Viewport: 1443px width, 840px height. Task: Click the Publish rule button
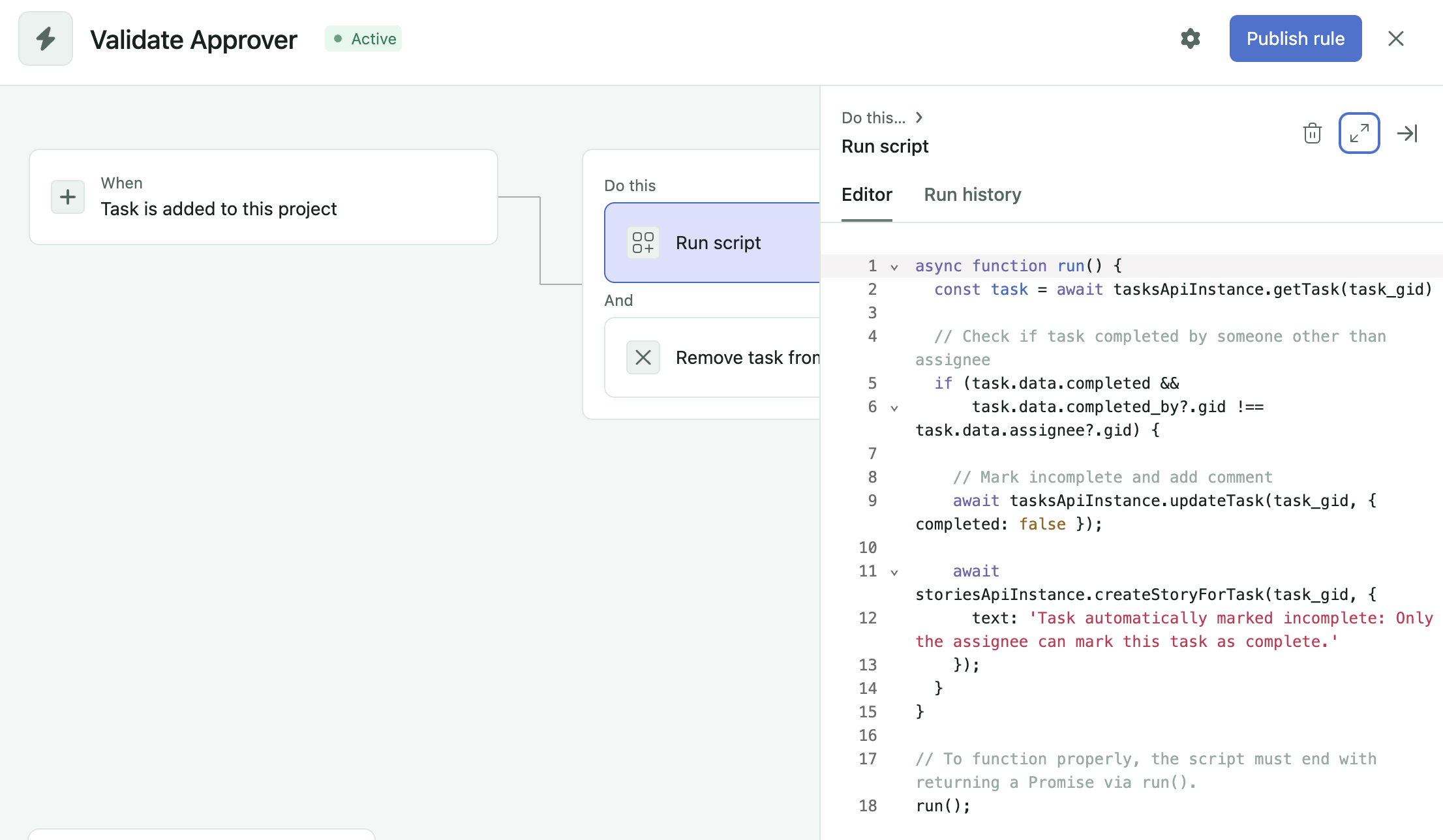click(1295, 38)
